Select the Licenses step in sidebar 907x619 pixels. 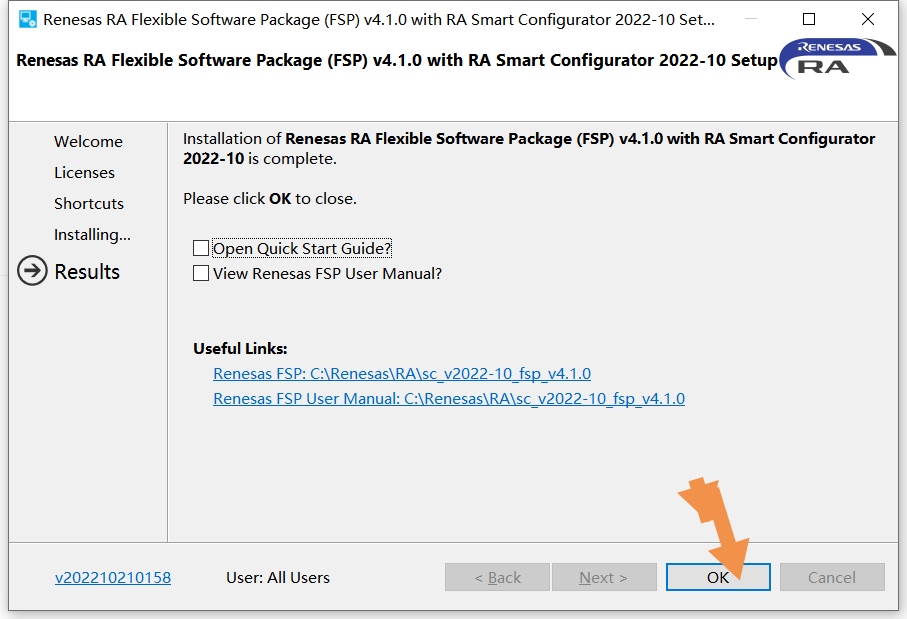pyautogui.click(x=84, y=172)
